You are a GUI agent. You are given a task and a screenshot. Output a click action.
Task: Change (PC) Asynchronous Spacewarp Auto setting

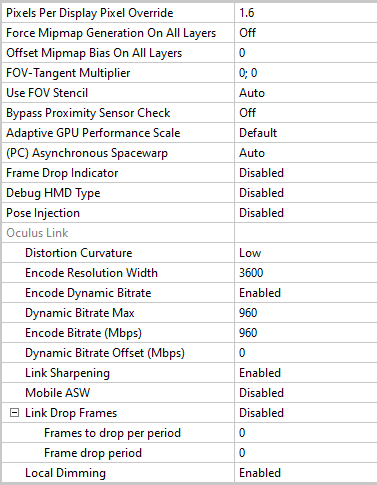tap(306, 153)
